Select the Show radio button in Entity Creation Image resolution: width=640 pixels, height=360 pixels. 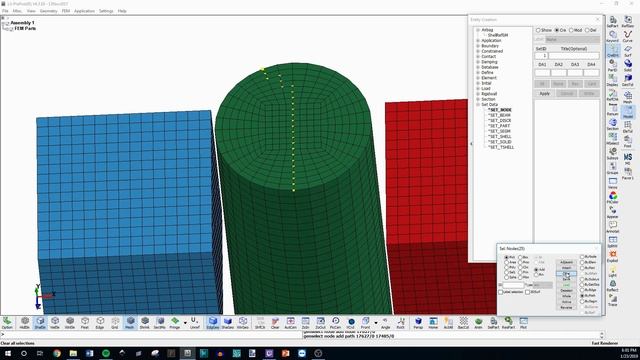[538, 30]
